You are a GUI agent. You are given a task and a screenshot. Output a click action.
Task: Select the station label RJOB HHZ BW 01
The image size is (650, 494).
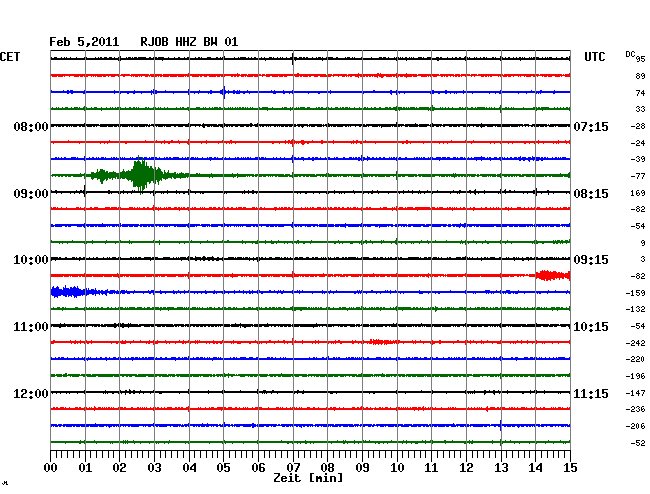pyautogui.click(x=189, y=42)
